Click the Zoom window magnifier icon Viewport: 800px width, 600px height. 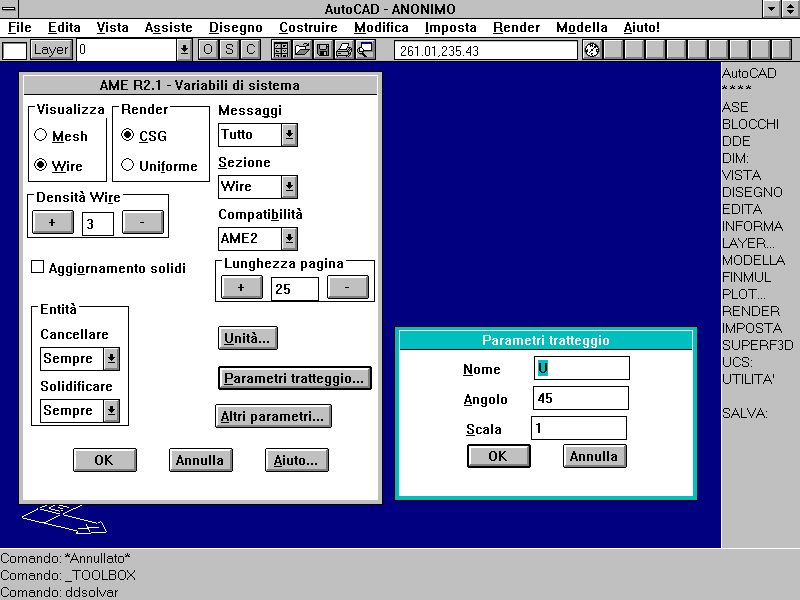coord(365,50)
